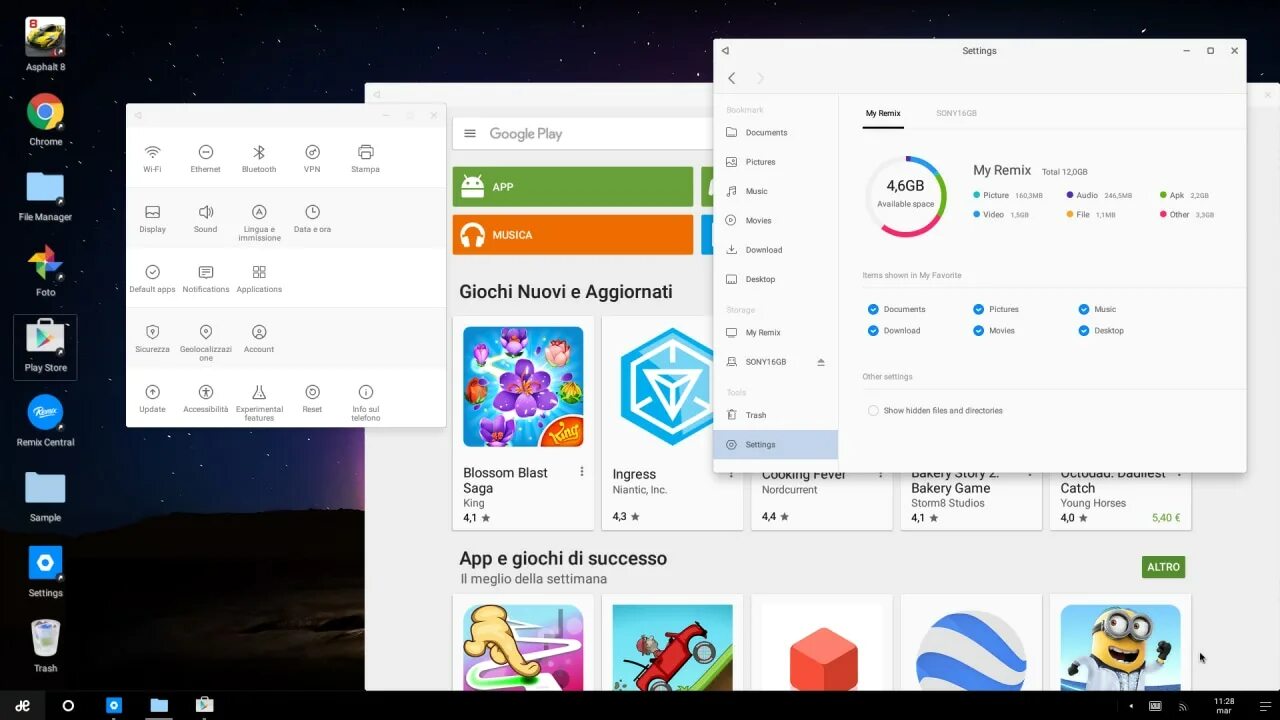This screenshot has width=1280, height=720.
Task: Open the Trash in file manager sidebar
Action: coord(754,414)
